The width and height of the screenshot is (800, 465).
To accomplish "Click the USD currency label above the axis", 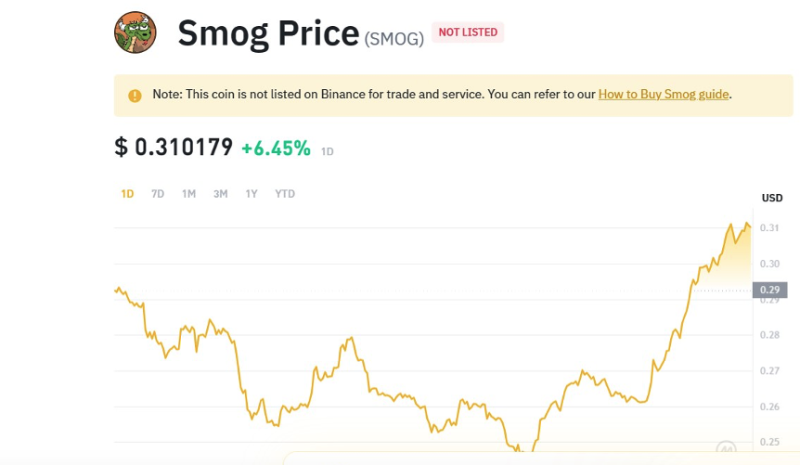I will pos(772,198).
